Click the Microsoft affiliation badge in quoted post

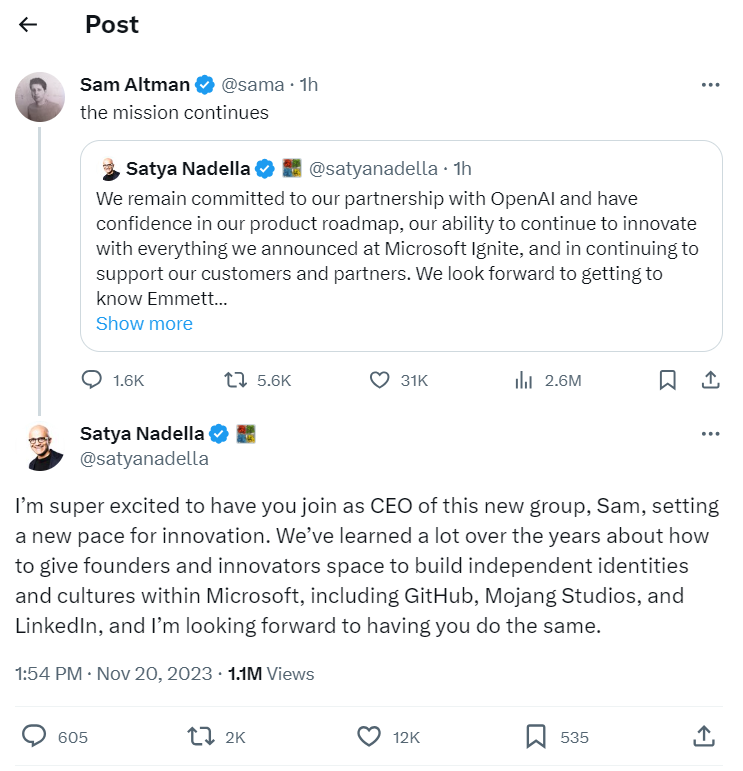292,168
